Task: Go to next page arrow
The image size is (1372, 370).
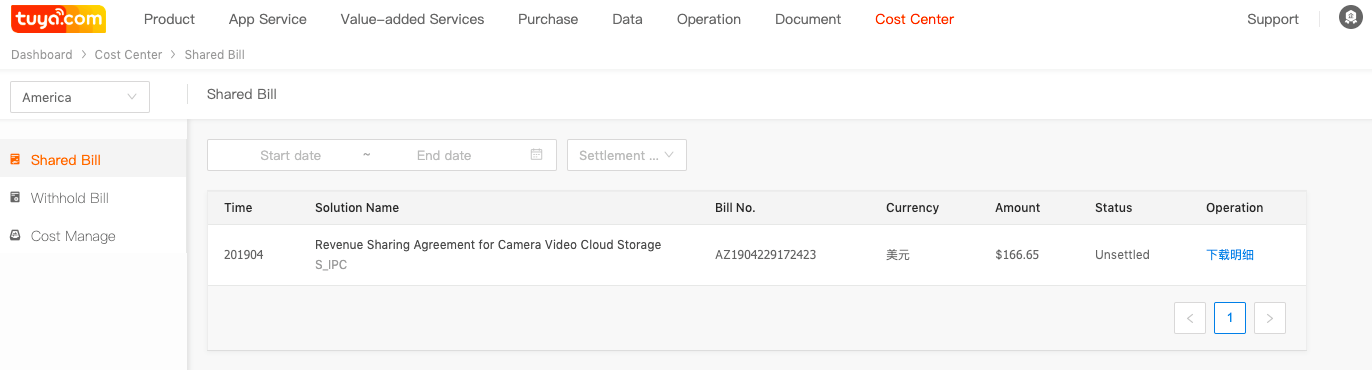Action: [x=1270, y=318]
